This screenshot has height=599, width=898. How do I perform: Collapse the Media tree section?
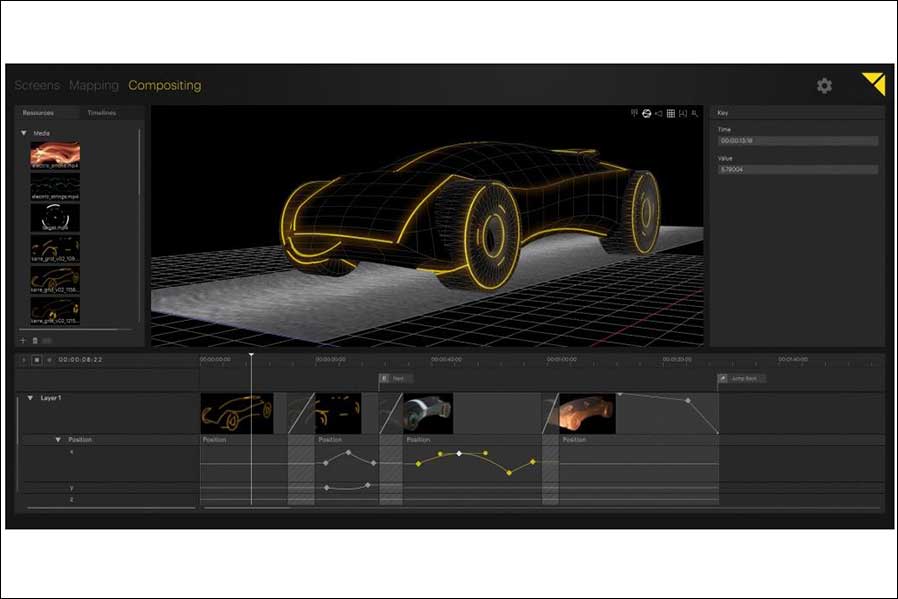[23, 133]
